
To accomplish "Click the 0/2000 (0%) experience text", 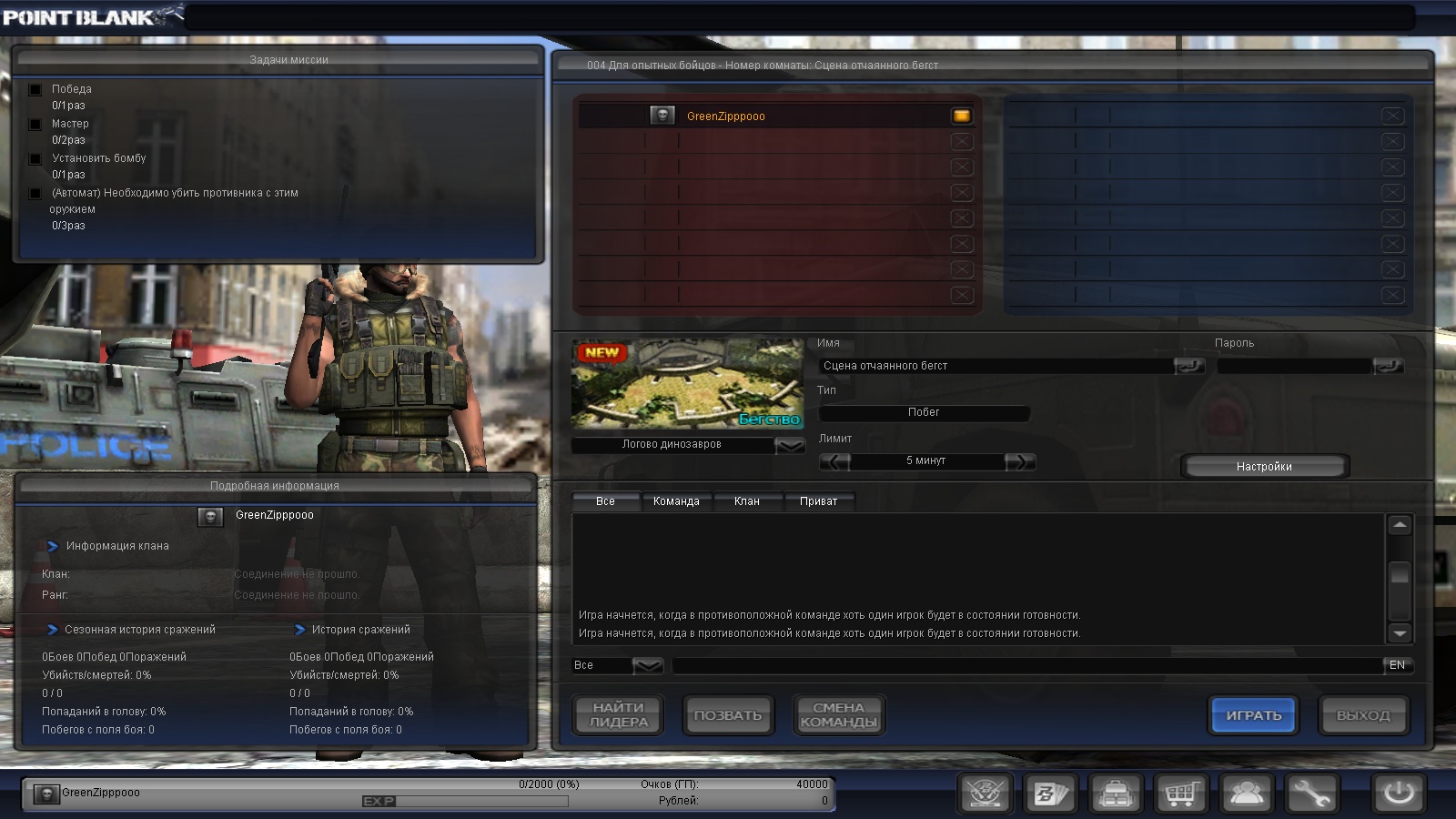I will click(x=549, y=784).
